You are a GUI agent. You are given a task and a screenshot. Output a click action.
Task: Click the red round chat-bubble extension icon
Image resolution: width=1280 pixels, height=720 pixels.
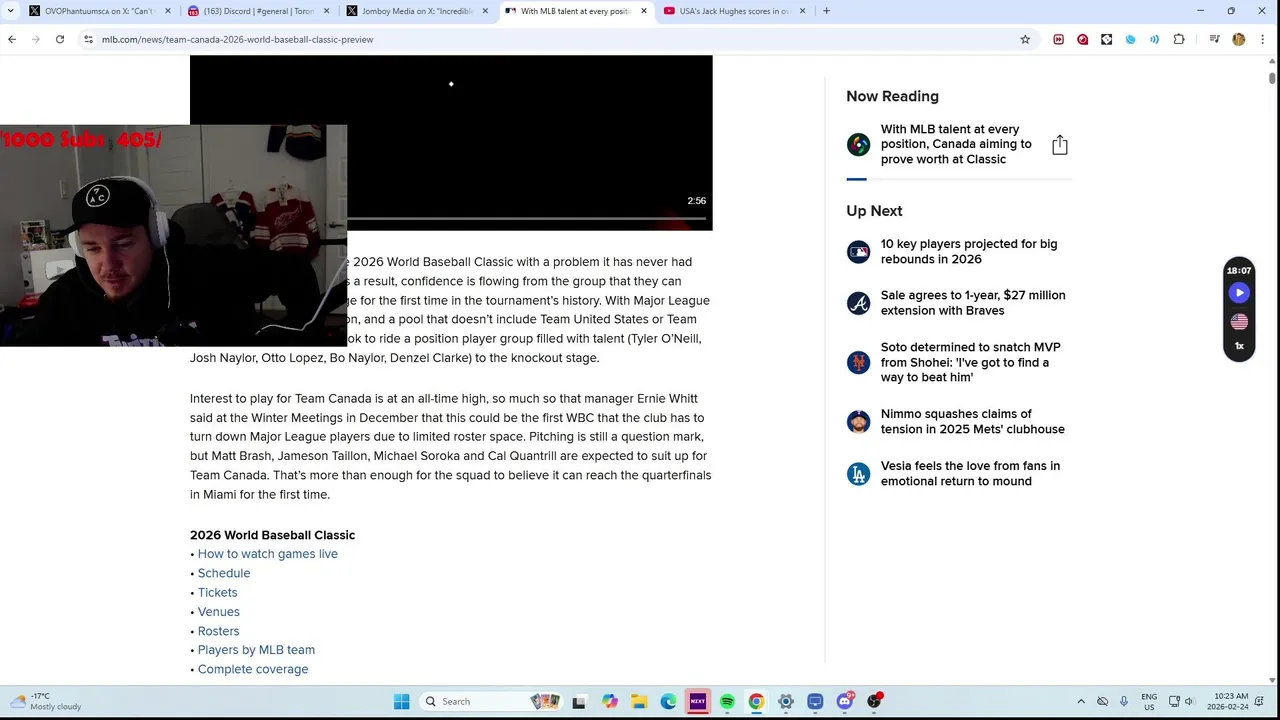pos(1083,39)
